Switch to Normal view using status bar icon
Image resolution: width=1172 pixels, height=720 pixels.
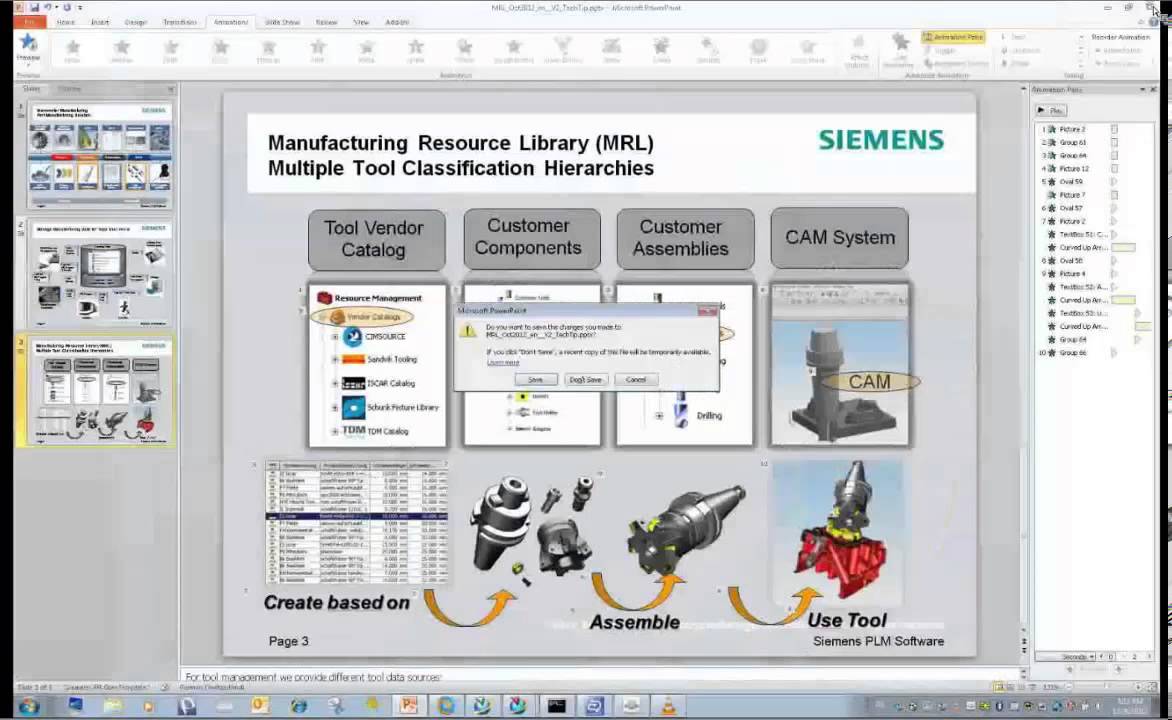[999, 687]
